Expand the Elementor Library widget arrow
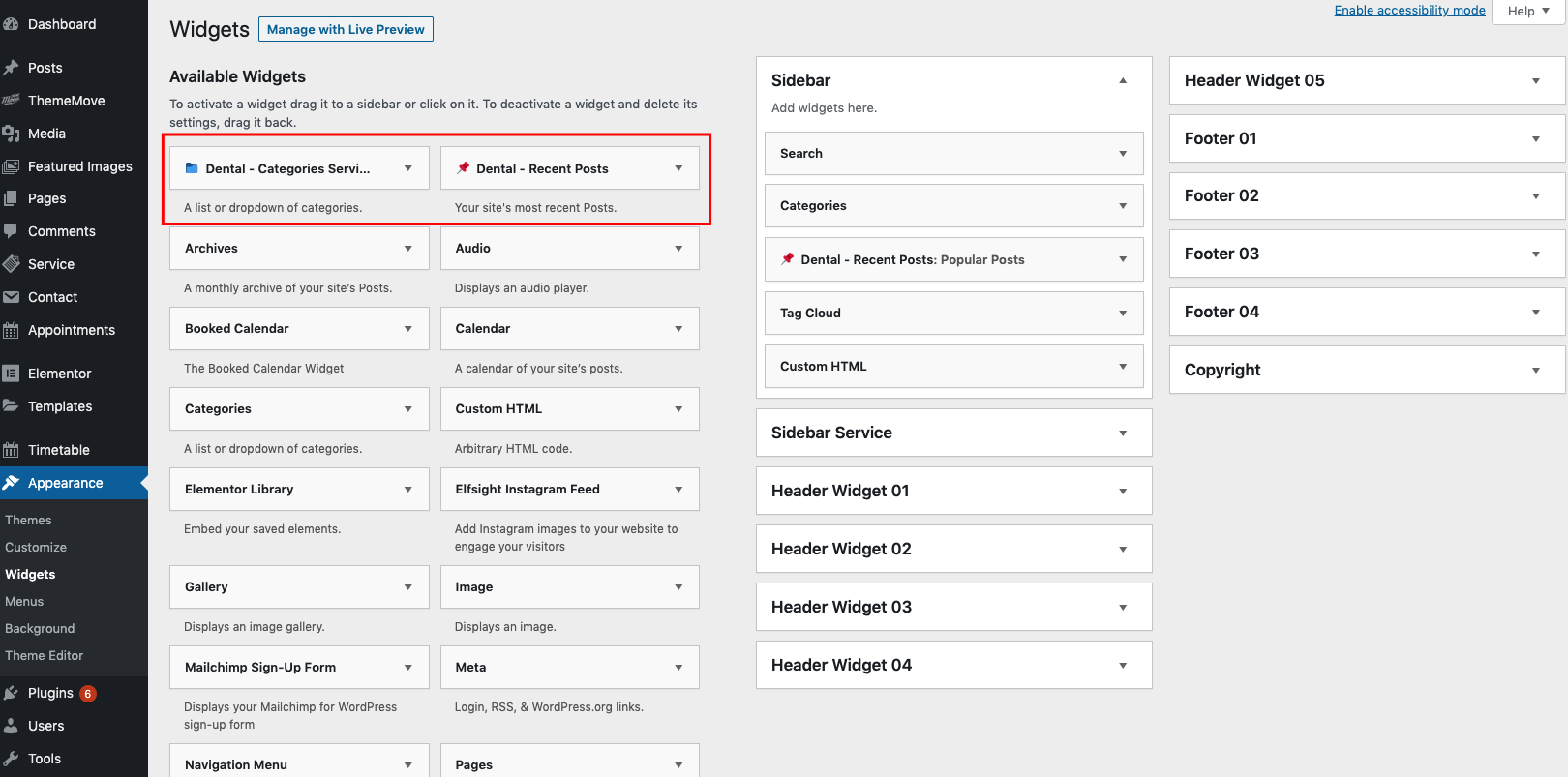Image resolution: width=1568 pixels, height=777 pixels. coord(408,490)
